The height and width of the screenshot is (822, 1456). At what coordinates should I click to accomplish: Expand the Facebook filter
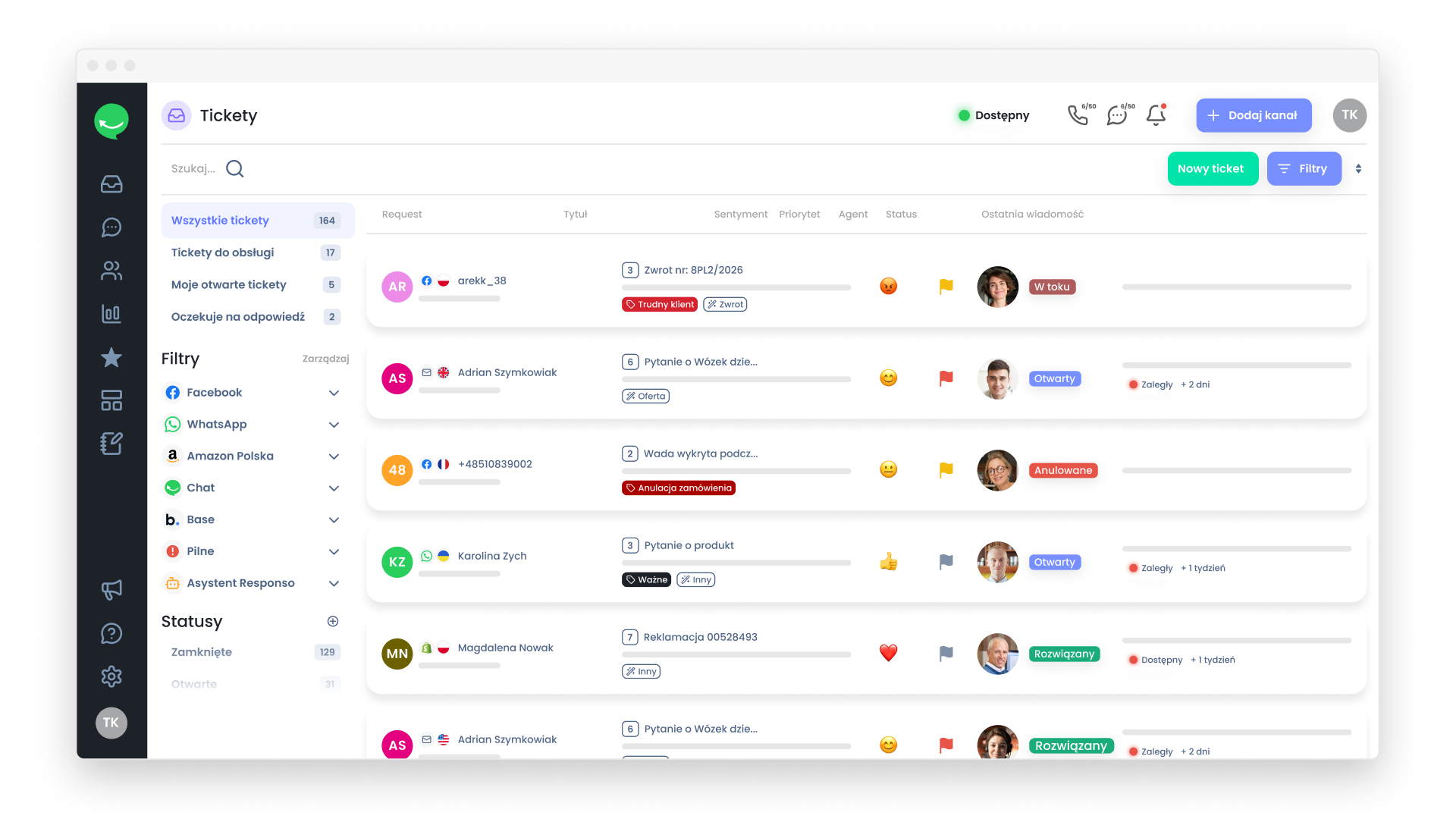point(334,393)
